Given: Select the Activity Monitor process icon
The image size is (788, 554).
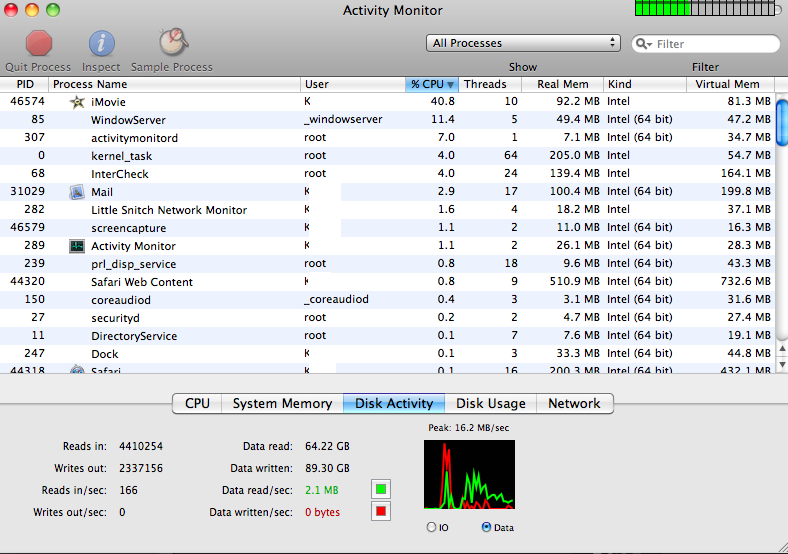Looking at the screenshot, I should coord(77,246).
